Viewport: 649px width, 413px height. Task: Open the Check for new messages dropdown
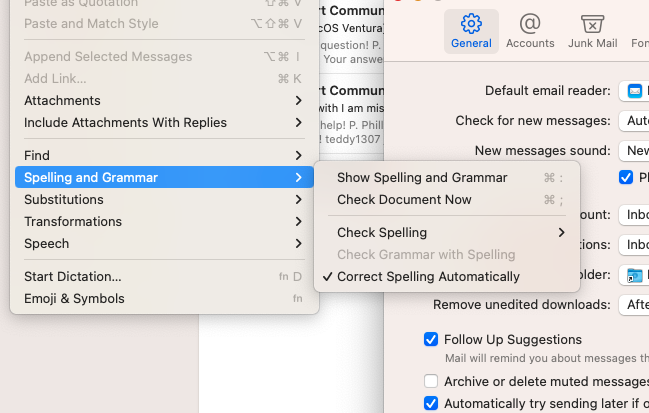pyautogui.click(x=634, y=121)
